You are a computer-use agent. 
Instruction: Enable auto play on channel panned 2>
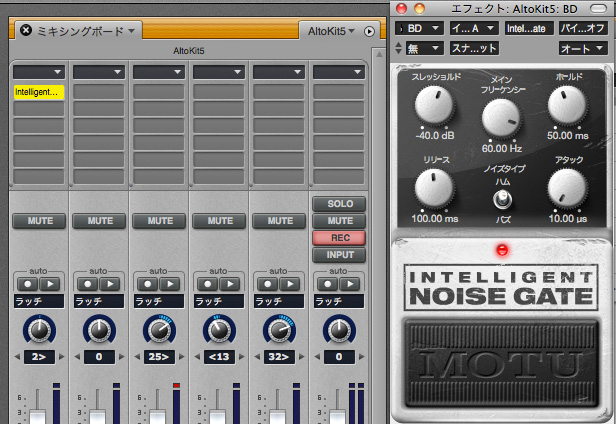[x=50, y=284]
